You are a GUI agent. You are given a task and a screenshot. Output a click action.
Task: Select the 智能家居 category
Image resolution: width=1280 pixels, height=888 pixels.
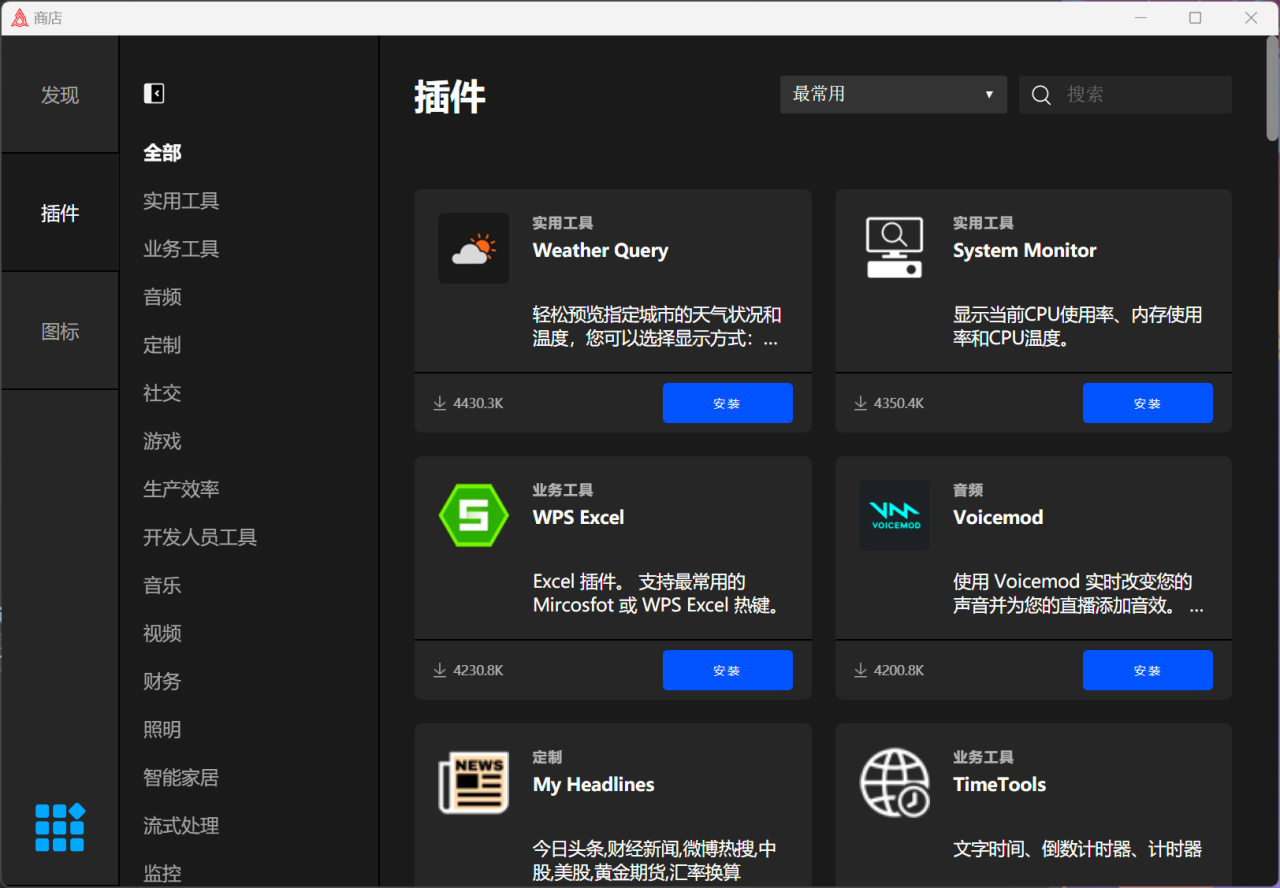[x=181, y=776]
